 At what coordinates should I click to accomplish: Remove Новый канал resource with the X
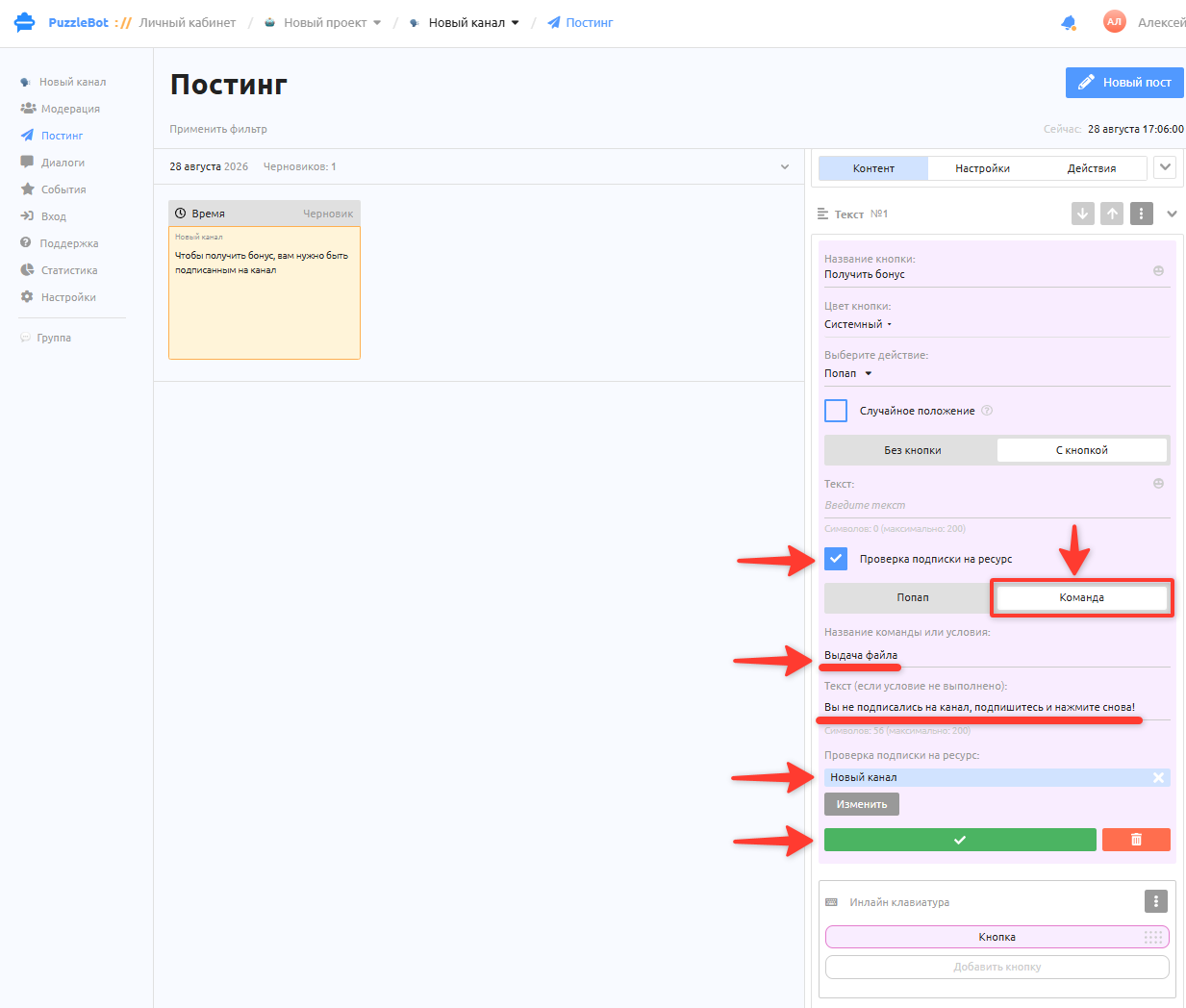[1158, 777]
